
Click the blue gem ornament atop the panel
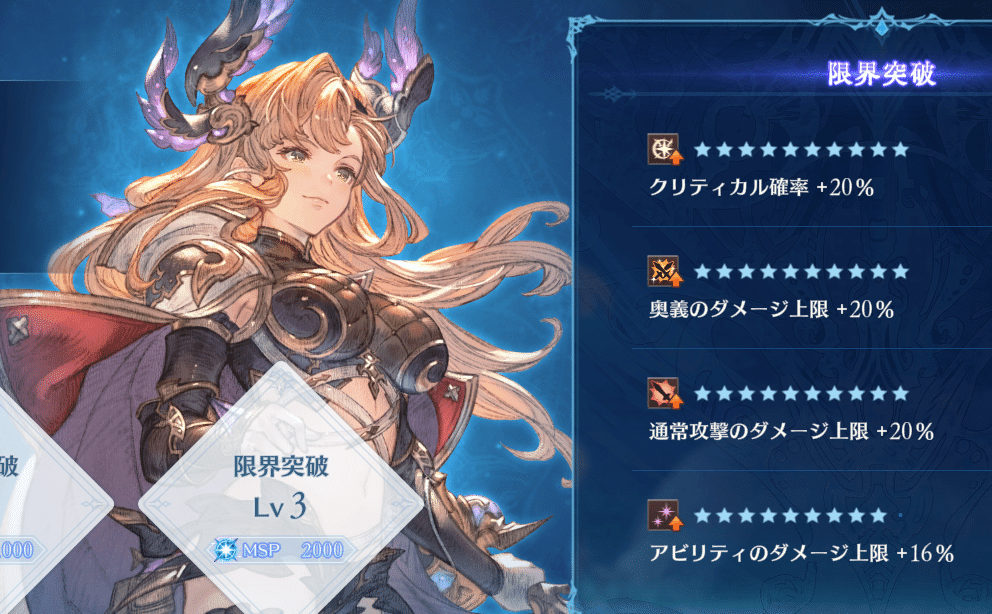point(881,25)
